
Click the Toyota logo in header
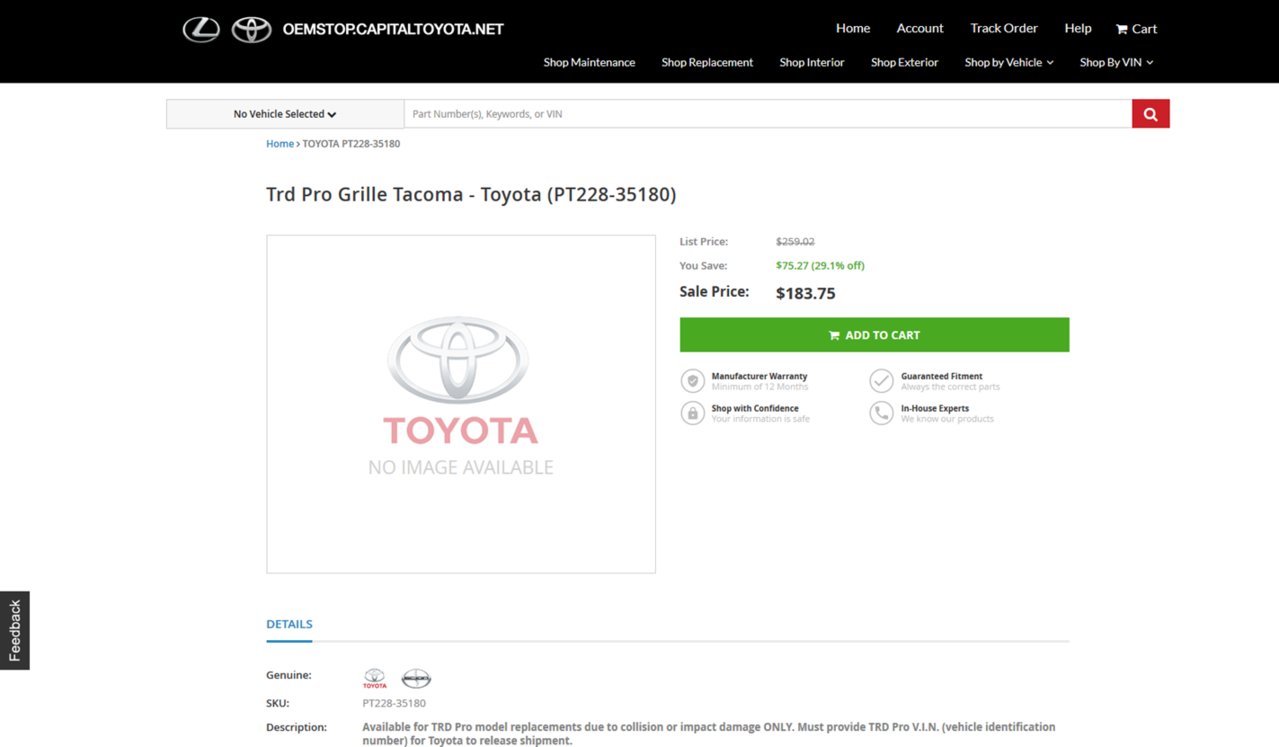pos(252,29)
